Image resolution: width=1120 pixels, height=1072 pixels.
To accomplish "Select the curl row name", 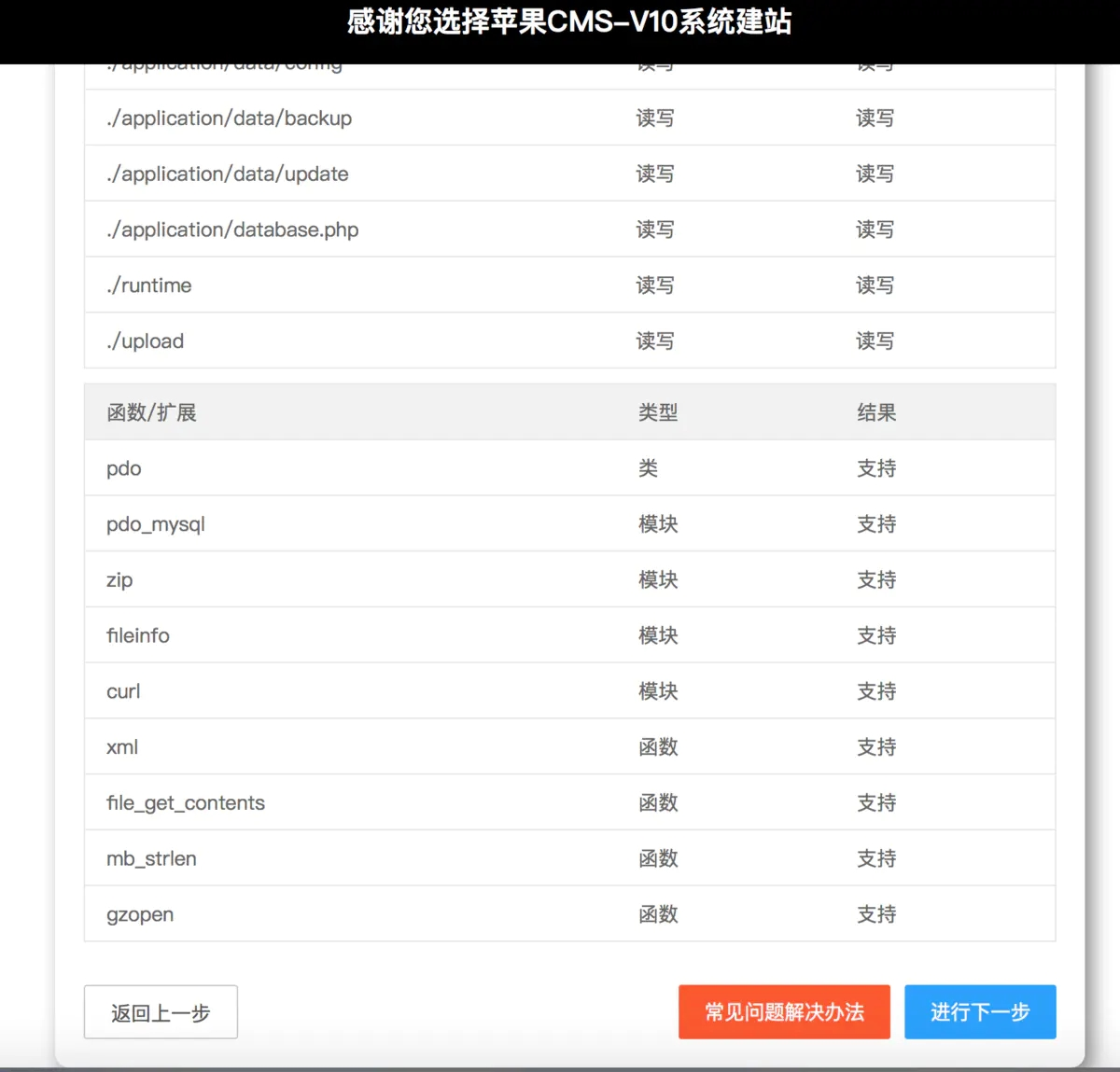I will 123,691.
